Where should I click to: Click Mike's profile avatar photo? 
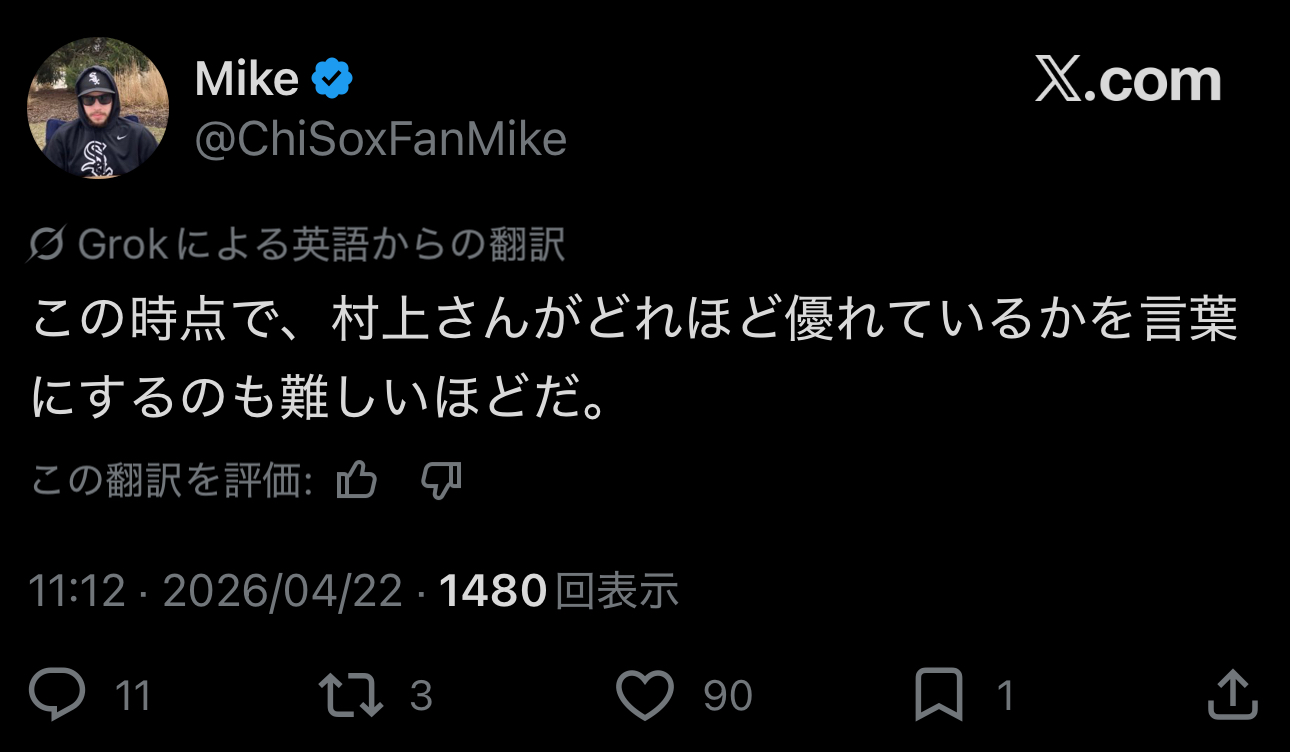point(98,108)
